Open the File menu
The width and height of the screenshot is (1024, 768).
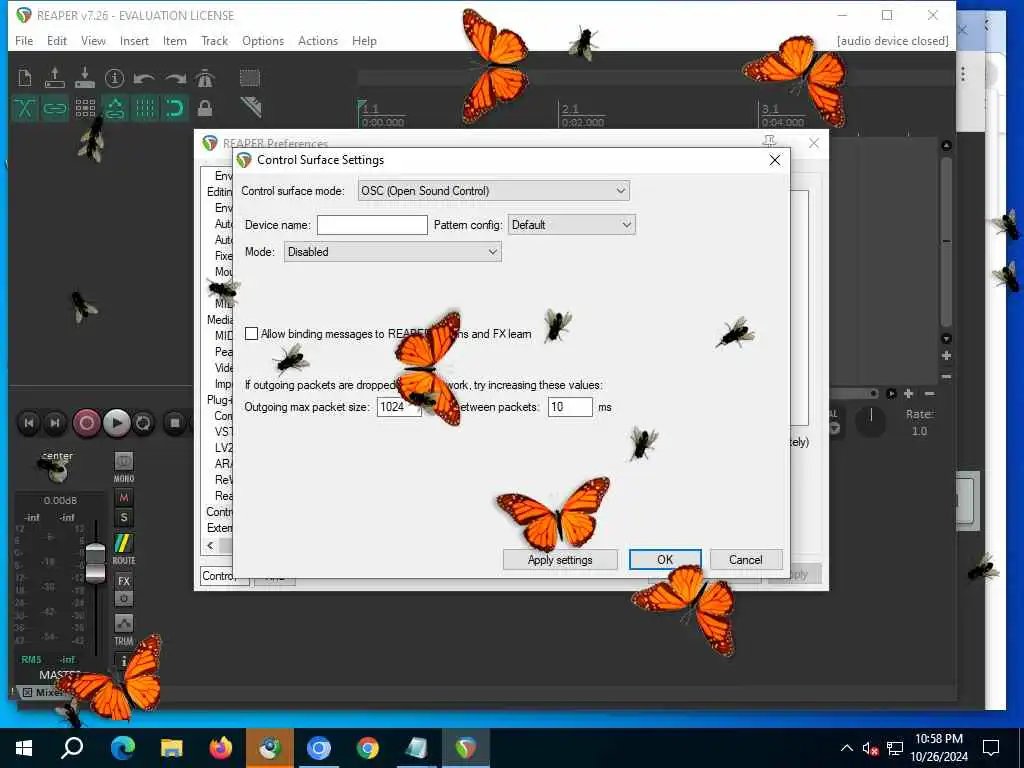click(x=24, y=40)
